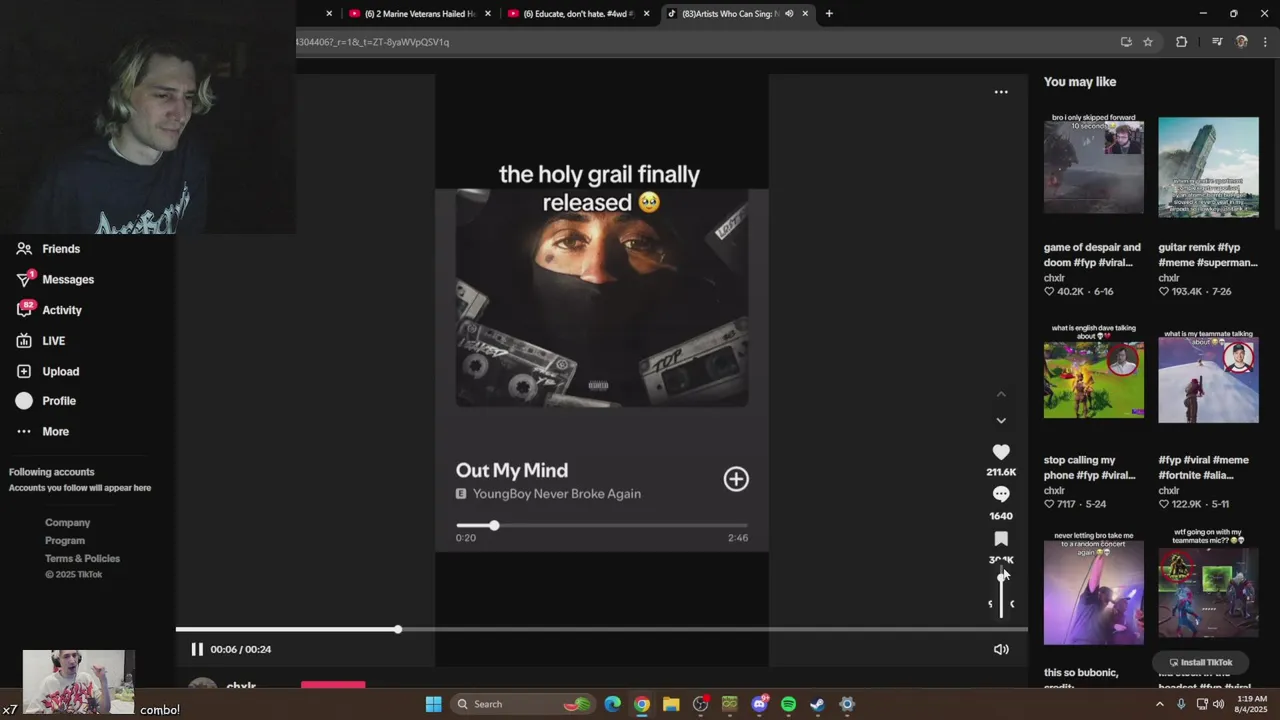The image size is (1280, 720).
Task: Open the Chrome three-dot menu
Action: click(1266, 42)
